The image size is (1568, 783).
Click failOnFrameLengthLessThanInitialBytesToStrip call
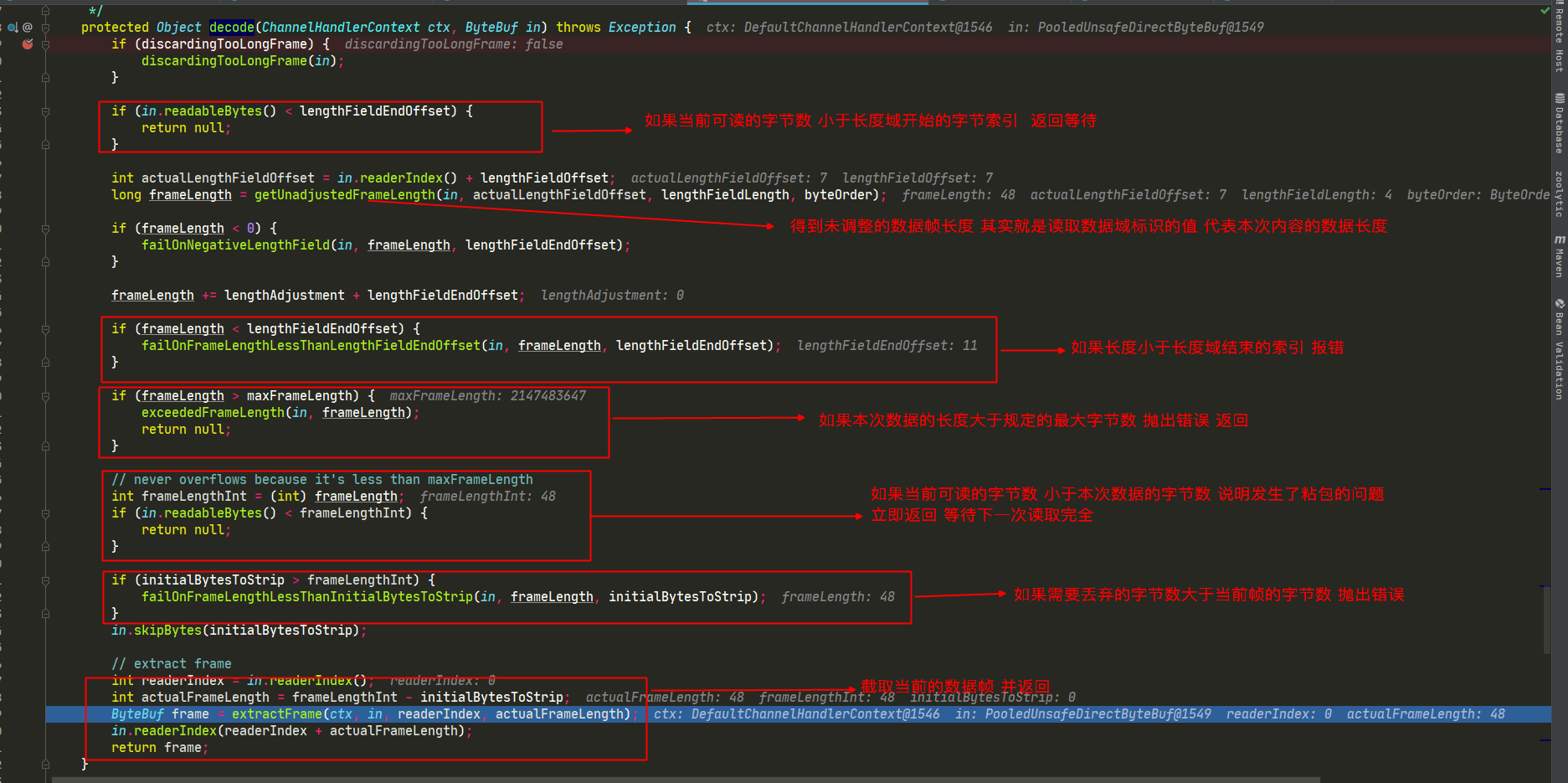pyautogui.click(x=307, y=597)
